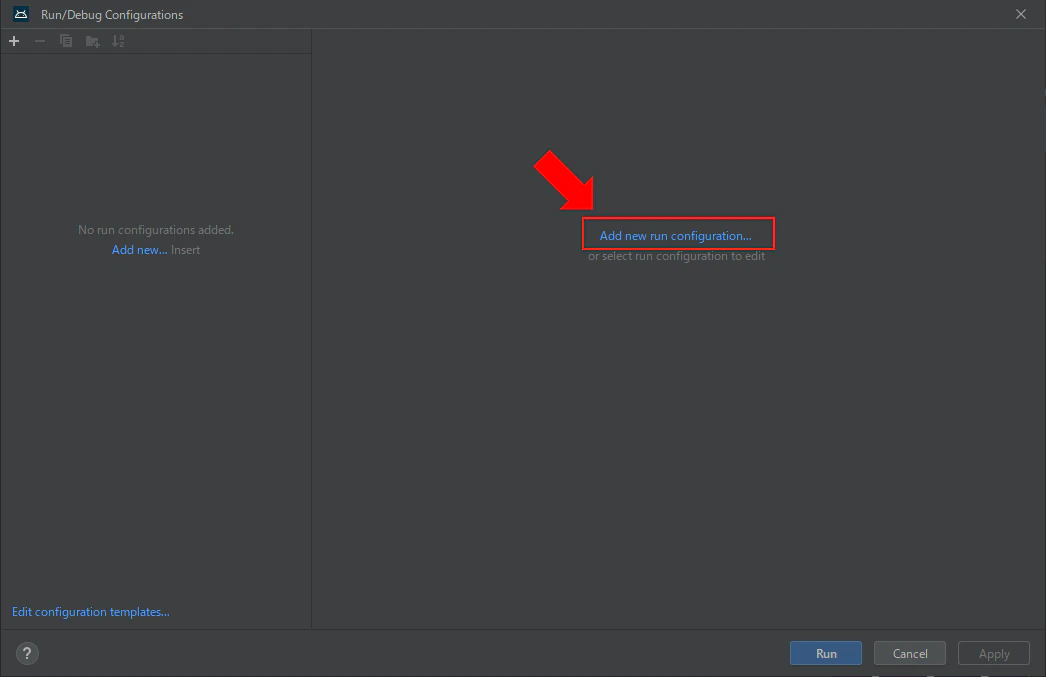Close the Run/Debug Configurations dialog
Screen dimensions: 1046x677
(1021, 14)
